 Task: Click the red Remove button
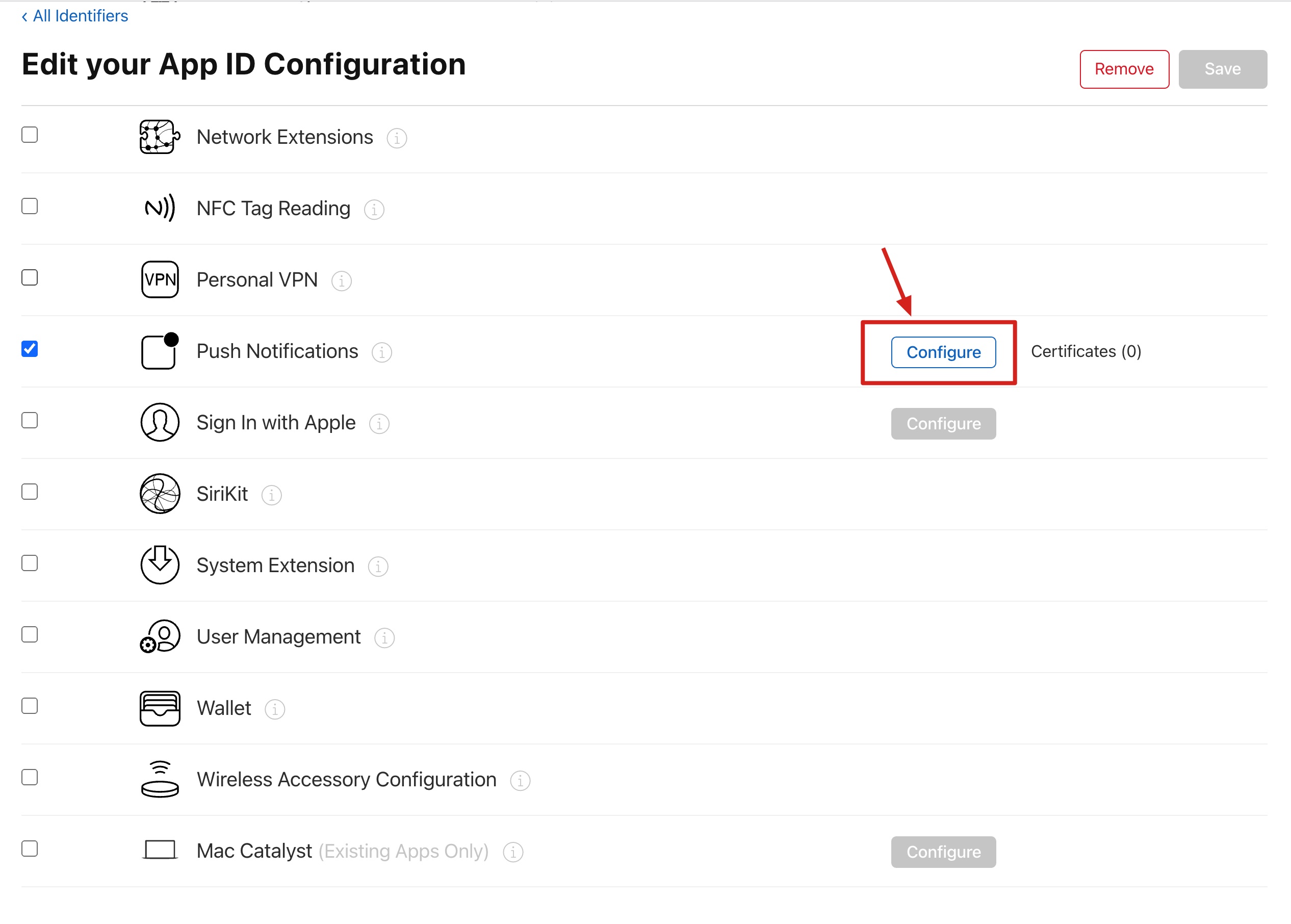[x=1124, y=69]
